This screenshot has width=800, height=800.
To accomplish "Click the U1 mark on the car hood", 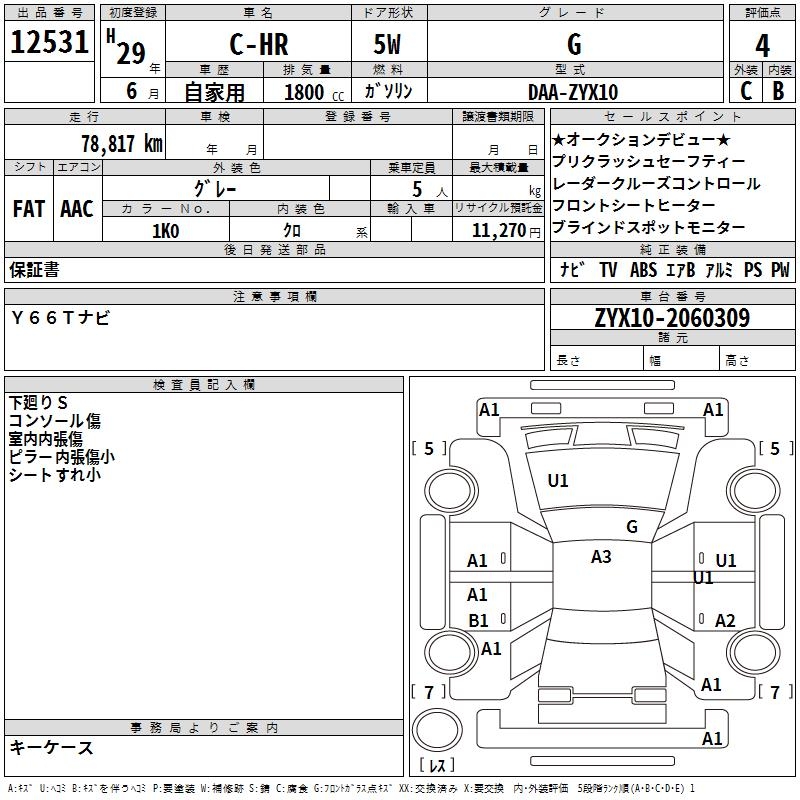I will pyautogui.click(x=558, y=481).
